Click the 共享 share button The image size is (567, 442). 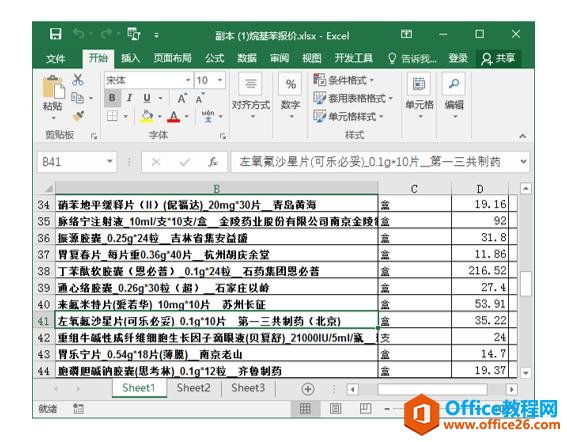[x=498, y=58]
